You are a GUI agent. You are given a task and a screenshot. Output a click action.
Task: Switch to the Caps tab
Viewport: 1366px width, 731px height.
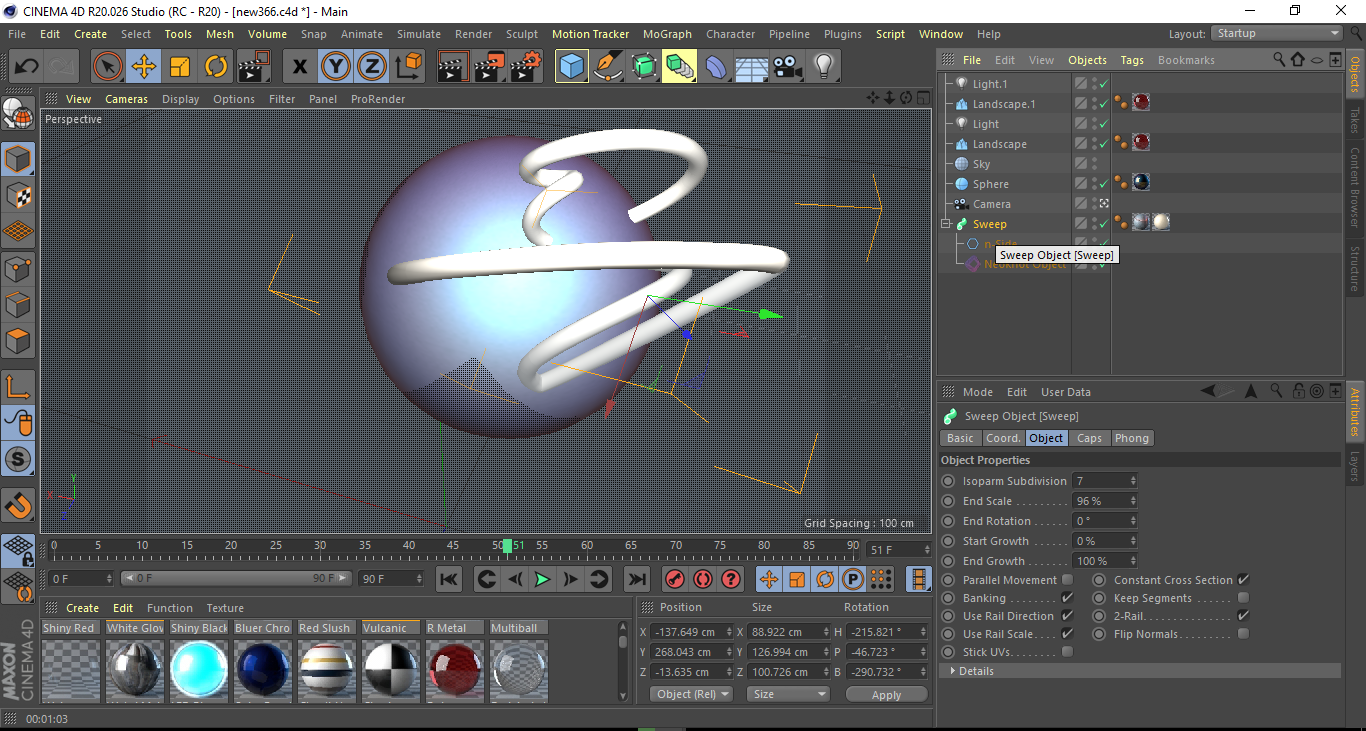(x=1089, y=438)
